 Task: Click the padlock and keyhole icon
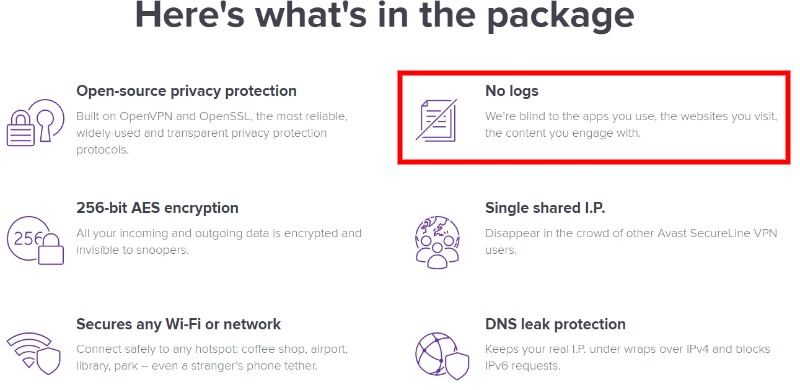(36, 123)
